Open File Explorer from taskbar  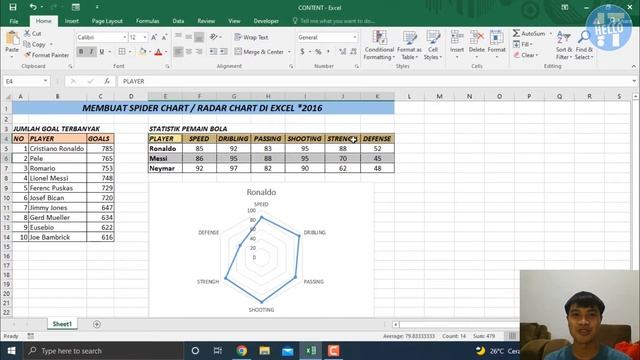pos(264,351)
